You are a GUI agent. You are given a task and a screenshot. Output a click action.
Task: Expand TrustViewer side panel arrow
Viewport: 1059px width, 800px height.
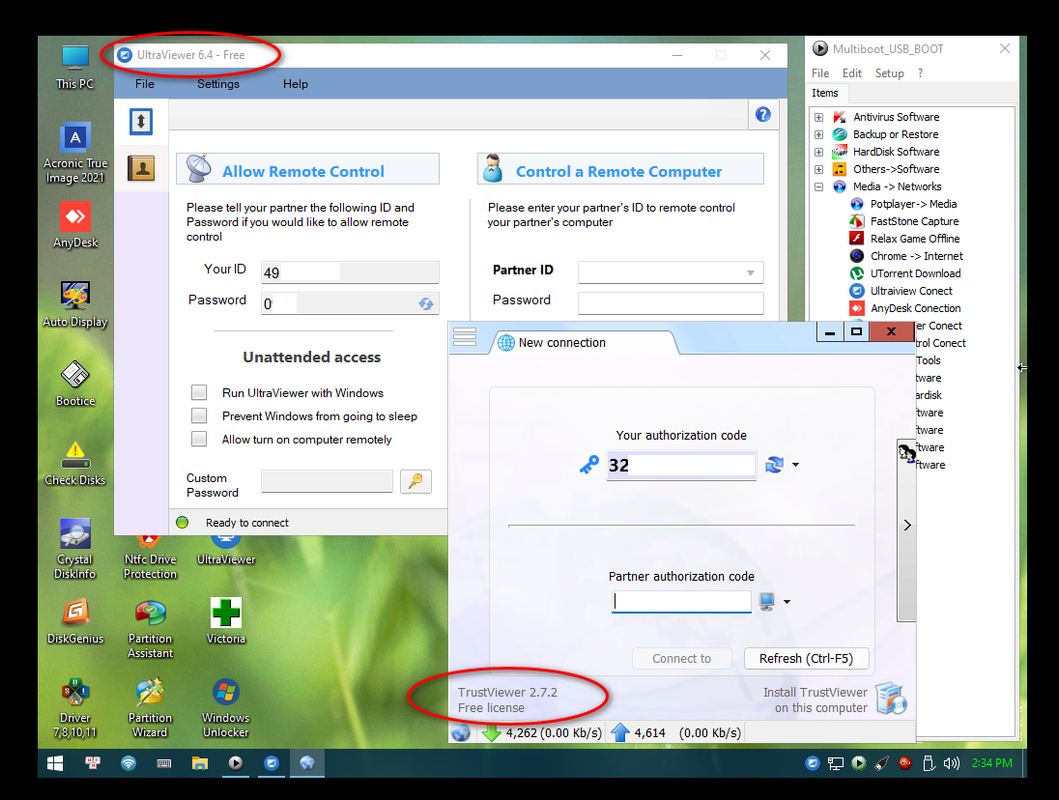(x=907, y=525)
